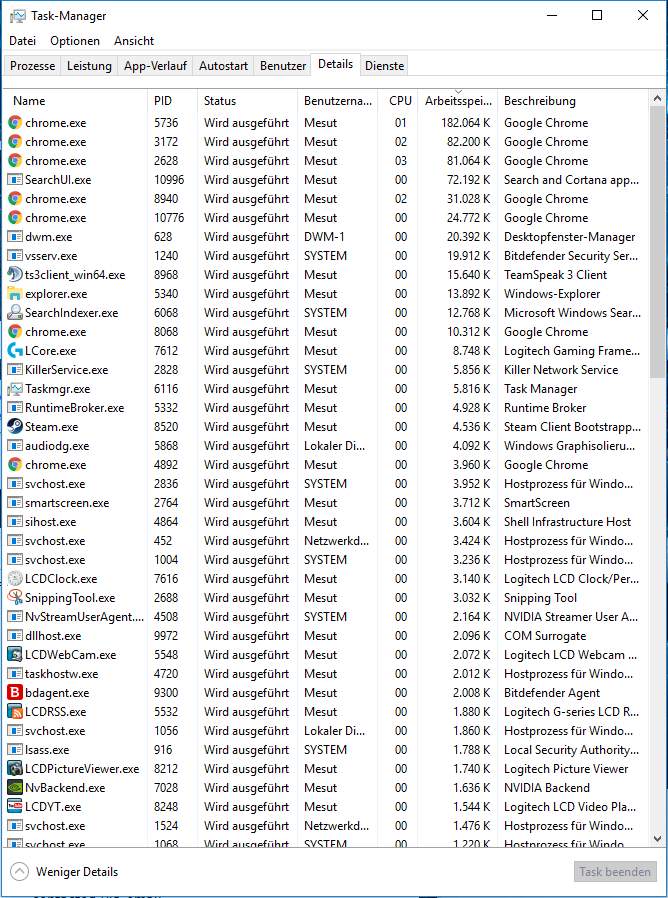Click the TeamSpeak ts3client_win64.exe icon
668x898 pixels.
[15, 274]
